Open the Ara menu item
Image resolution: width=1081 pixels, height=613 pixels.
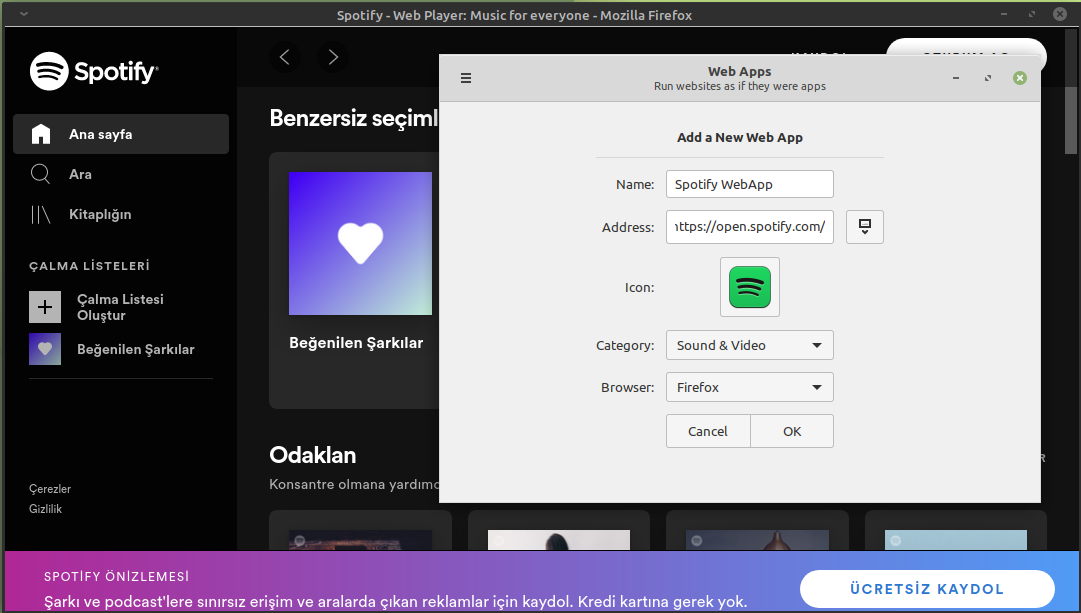click(121, 174)
